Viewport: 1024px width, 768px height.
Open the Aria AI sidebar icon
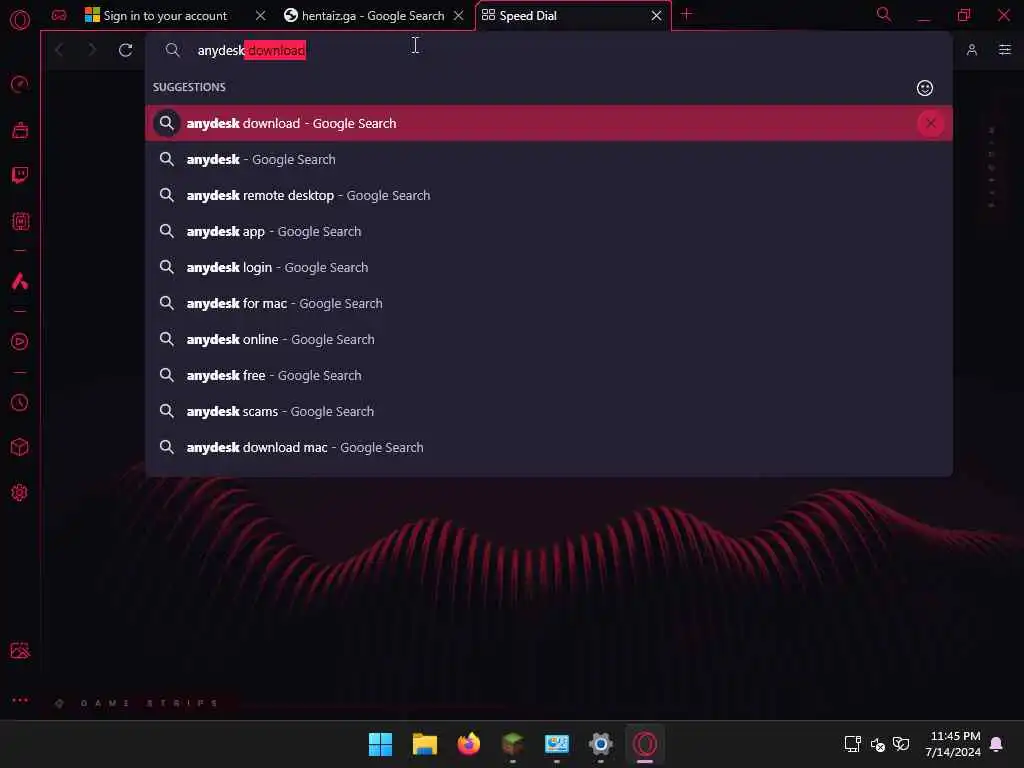coord(20,281)
